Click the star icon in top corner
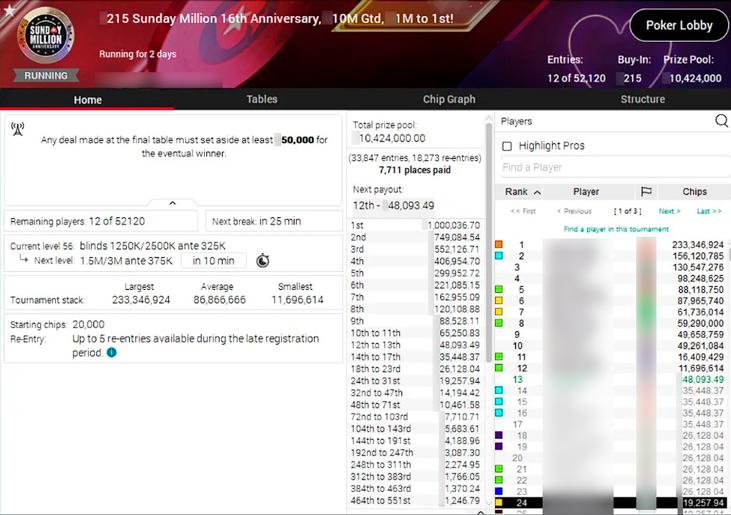The height and width of the screenshot is (515, 731). coord(8,9)
